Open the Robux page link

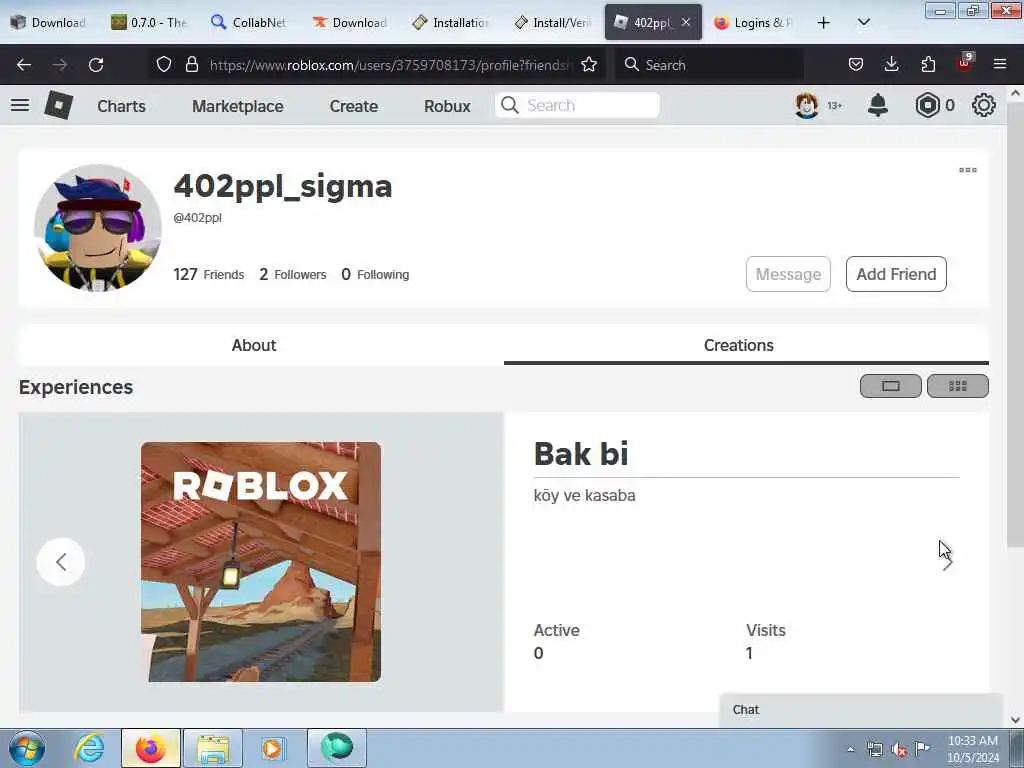point(447,106)
